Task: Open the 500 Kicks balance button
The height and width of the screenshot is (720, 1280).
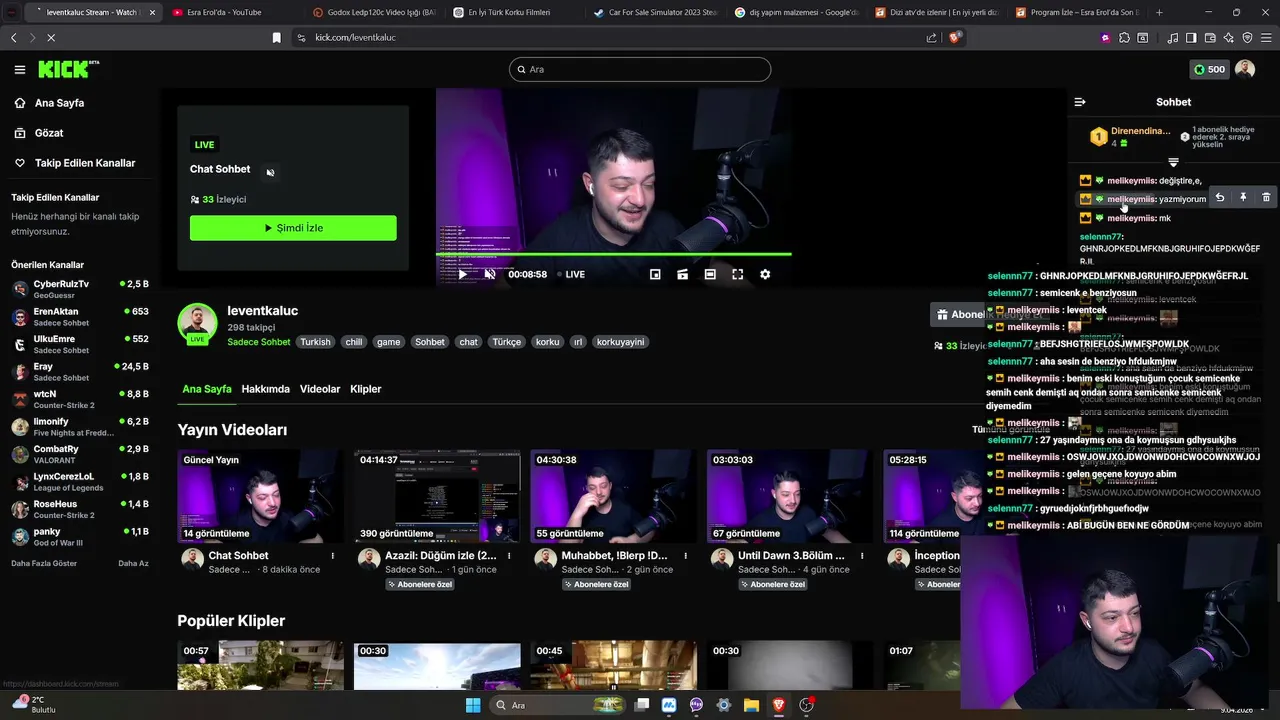Action: (x=1209, y=69)
